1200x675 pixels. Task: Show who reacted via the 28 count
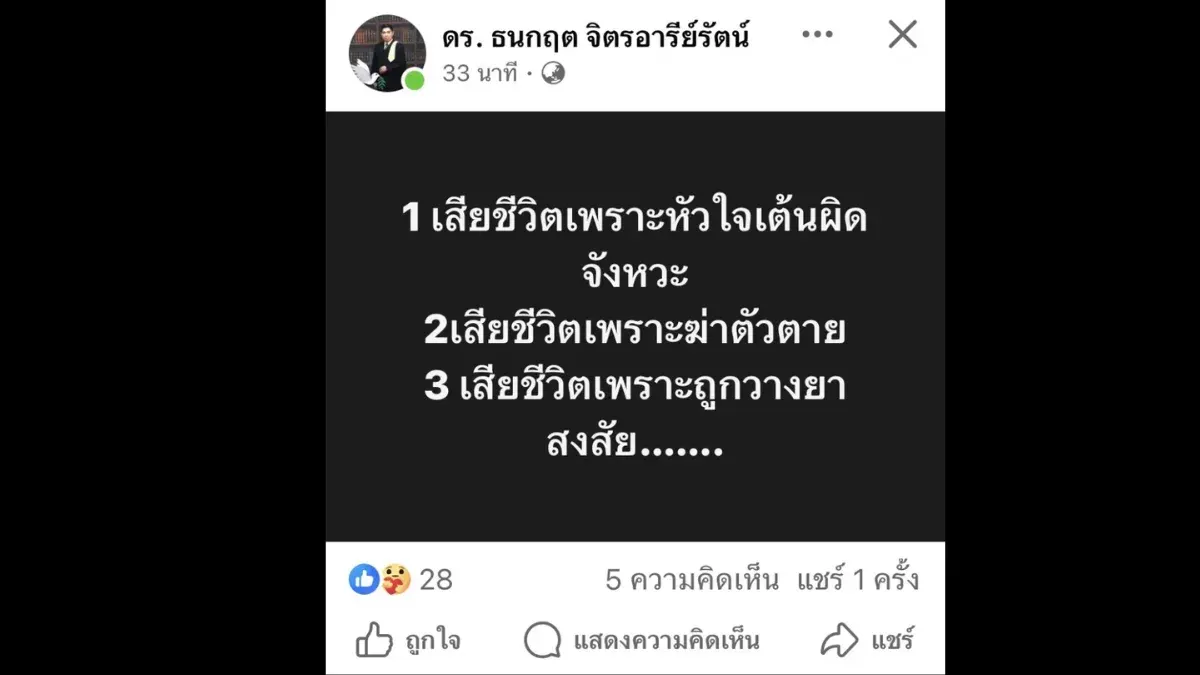436,580
